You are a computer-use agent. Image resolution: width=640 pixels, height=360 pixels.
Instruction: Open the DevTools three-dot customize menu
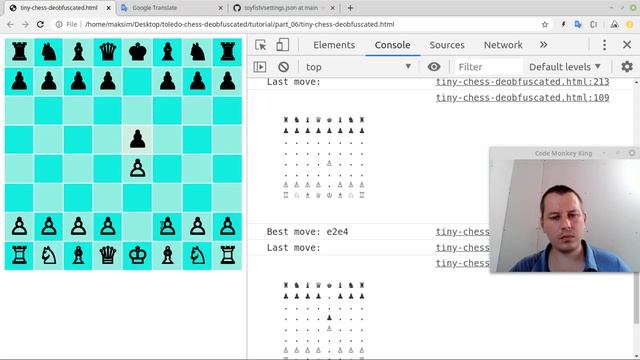coord(604,45)
